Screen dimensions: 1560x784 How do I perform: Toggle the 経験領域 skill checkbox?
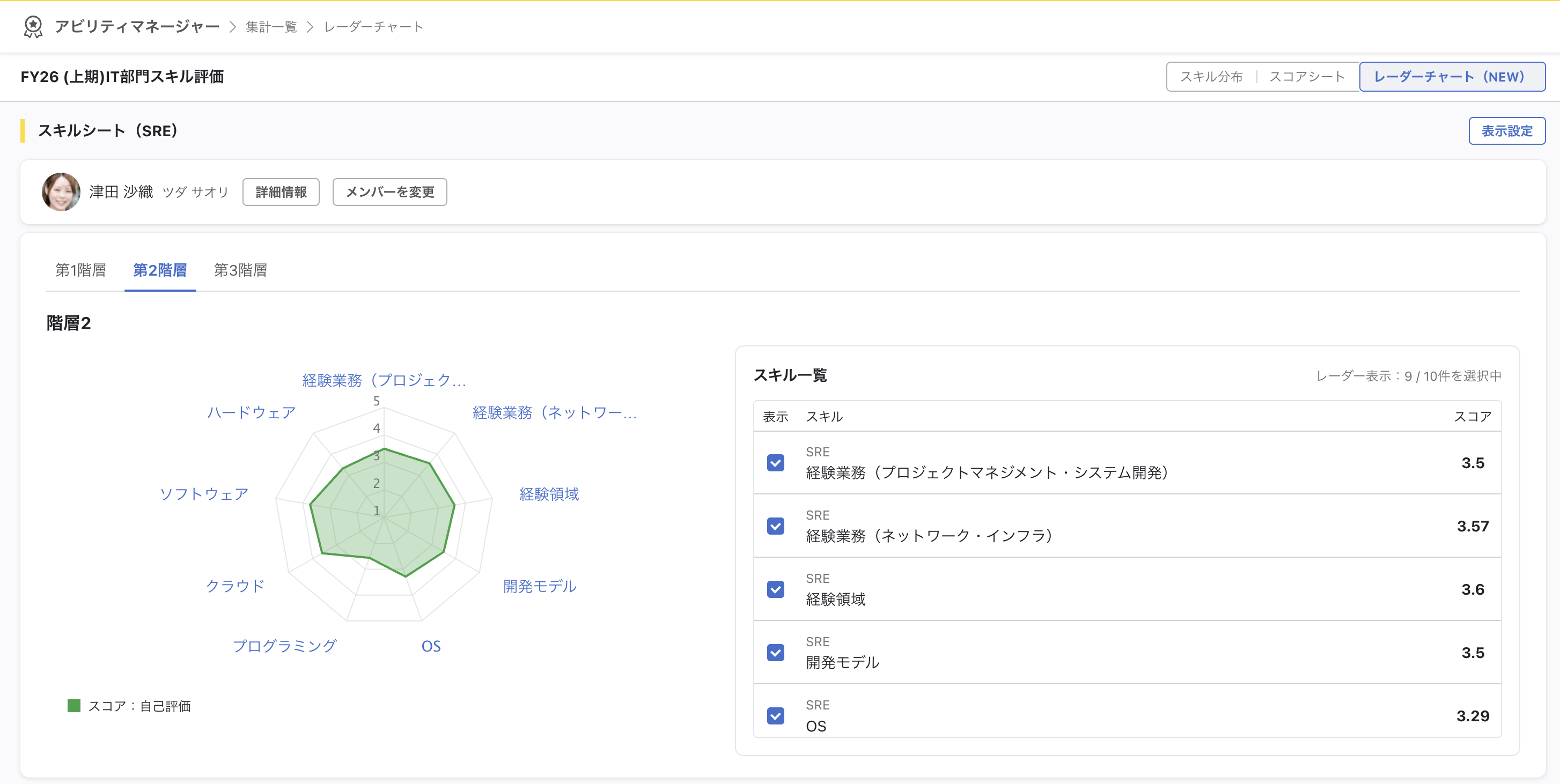pyautogui.click(x=775, y=589)
